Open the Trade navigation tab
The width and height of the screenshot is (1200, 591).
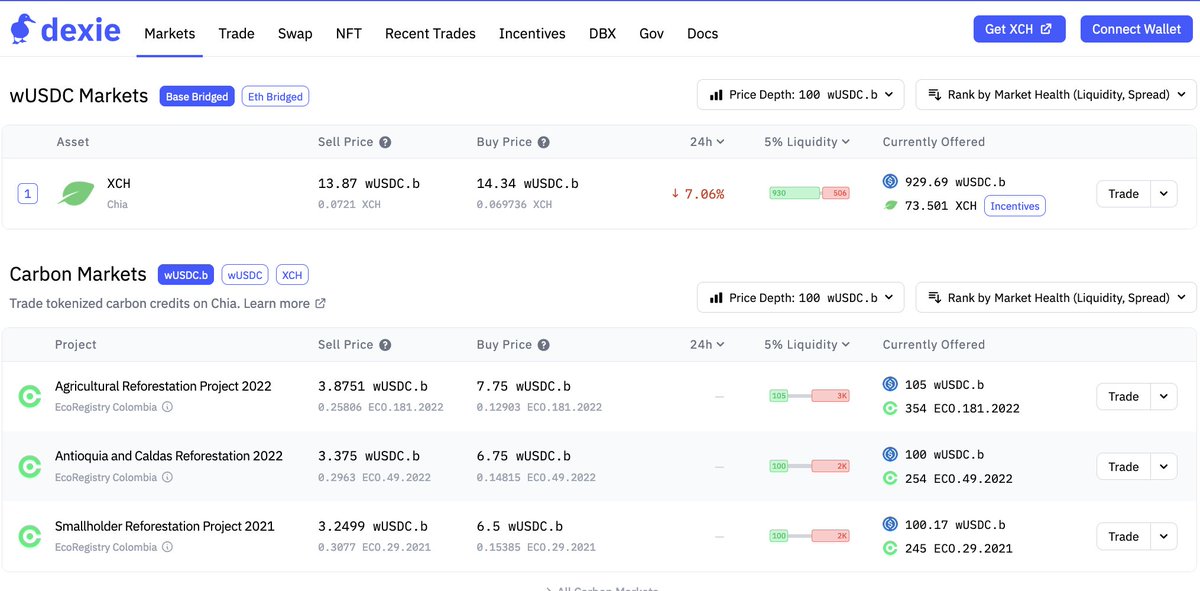(x=236, y=33)
